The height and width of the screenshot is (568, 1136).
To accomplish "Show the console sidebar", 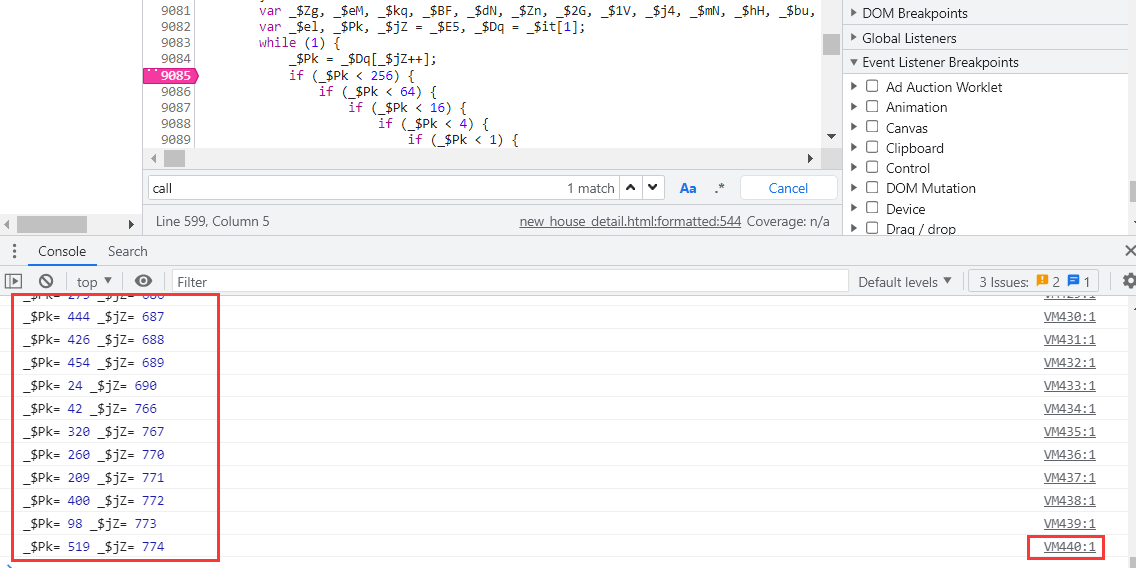I will [x=13, y=282].
